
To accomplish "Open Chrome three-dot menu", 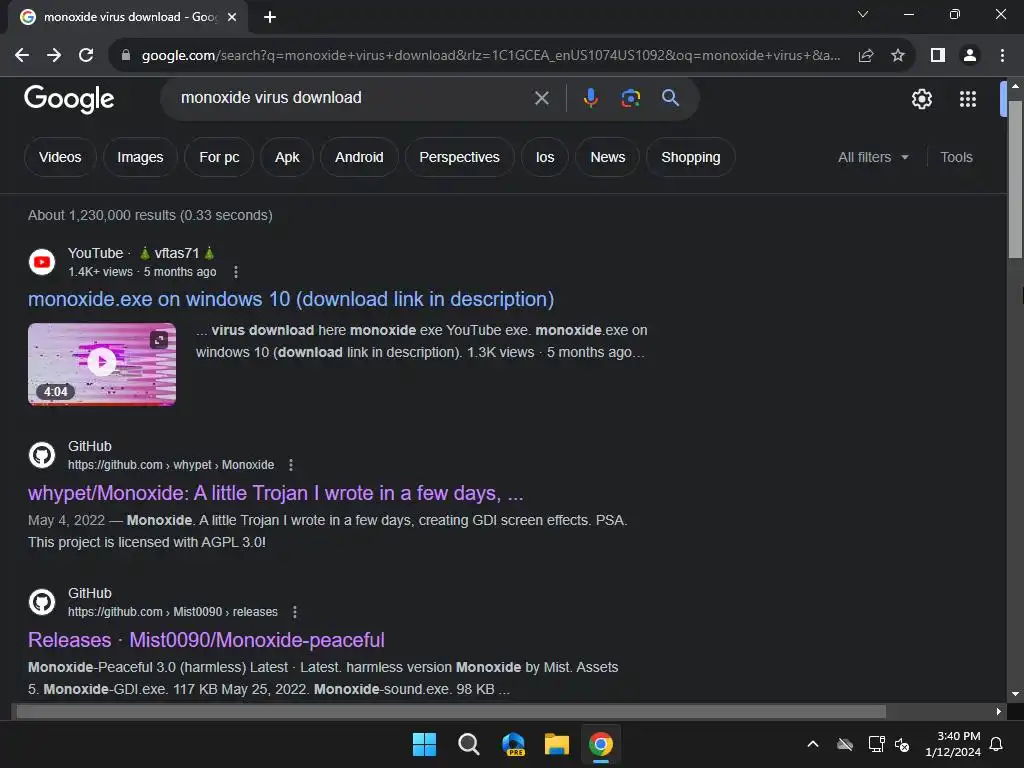I will pyautogui.click(x=1002, y=55).
